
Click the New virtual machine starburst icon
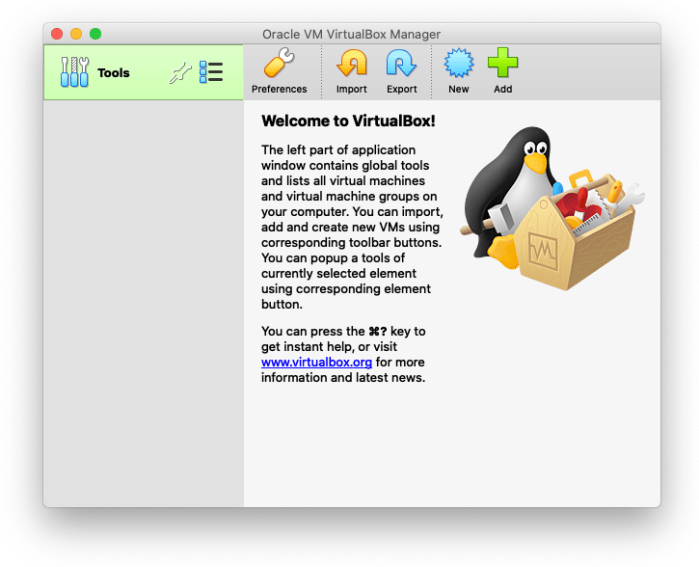[x=458, y=64]
